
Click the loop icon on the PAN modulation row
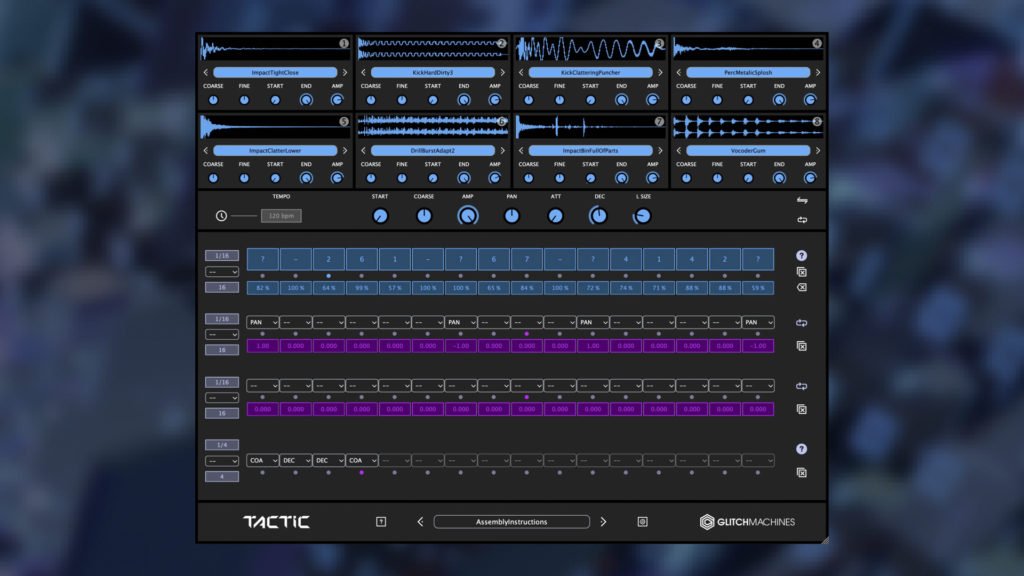click(801, 323)
